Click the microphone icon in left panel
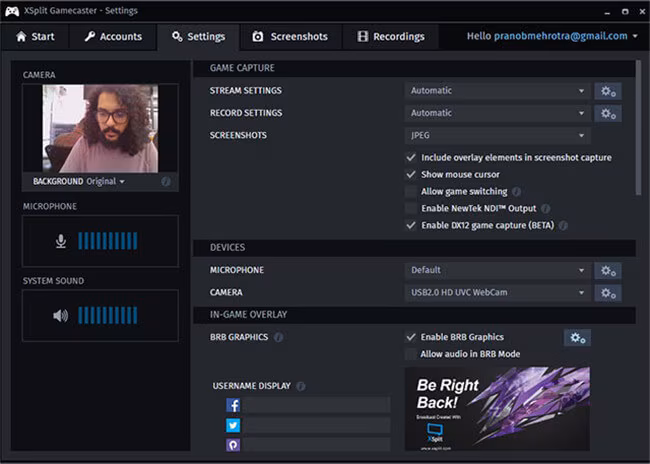The height and width of the screenshot is (464, 650). click(61, 241)
